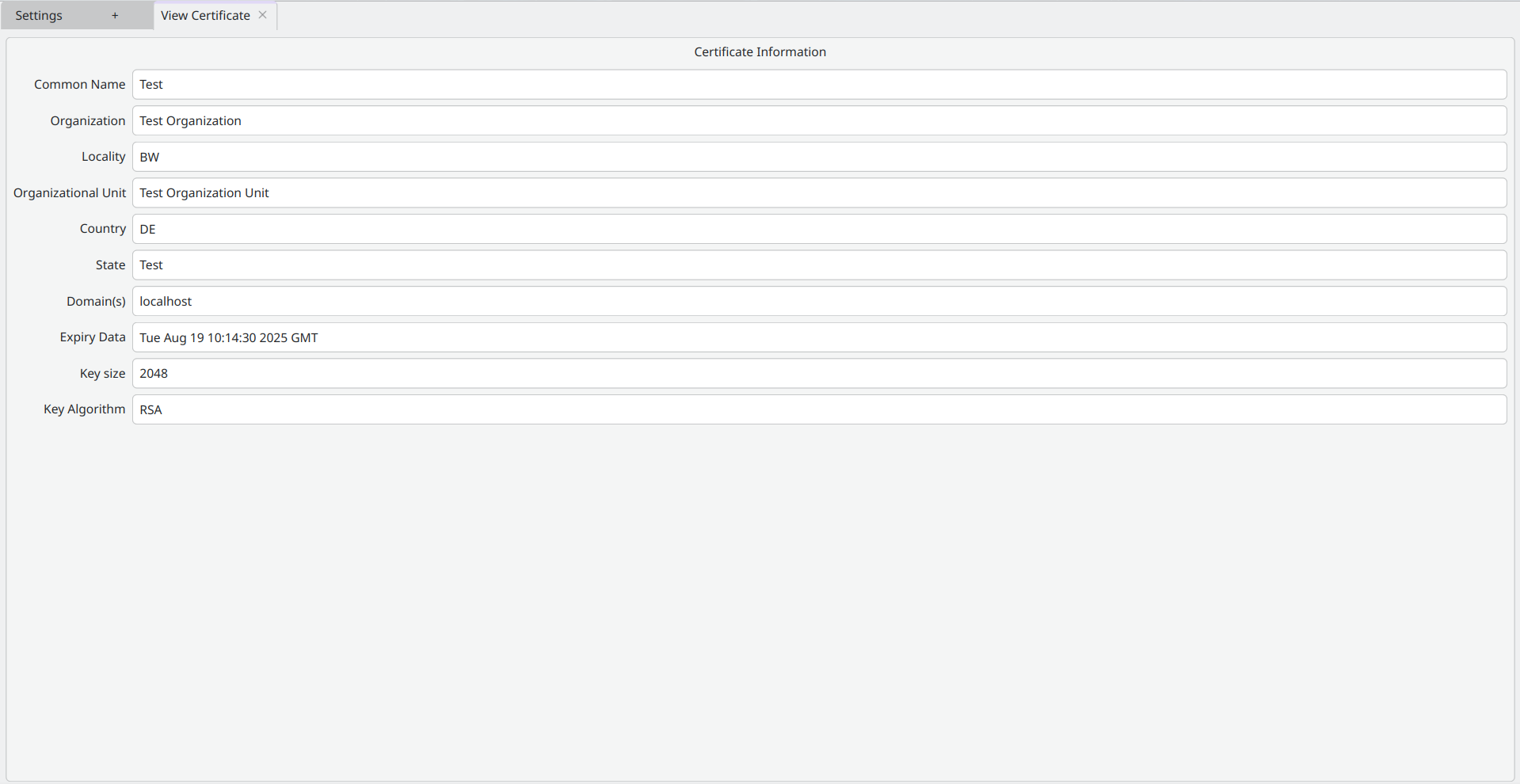The width and height of the screenshot is (1520, 784).
Task: Switch to the Settings tab
Action: (x=40, y=16)
